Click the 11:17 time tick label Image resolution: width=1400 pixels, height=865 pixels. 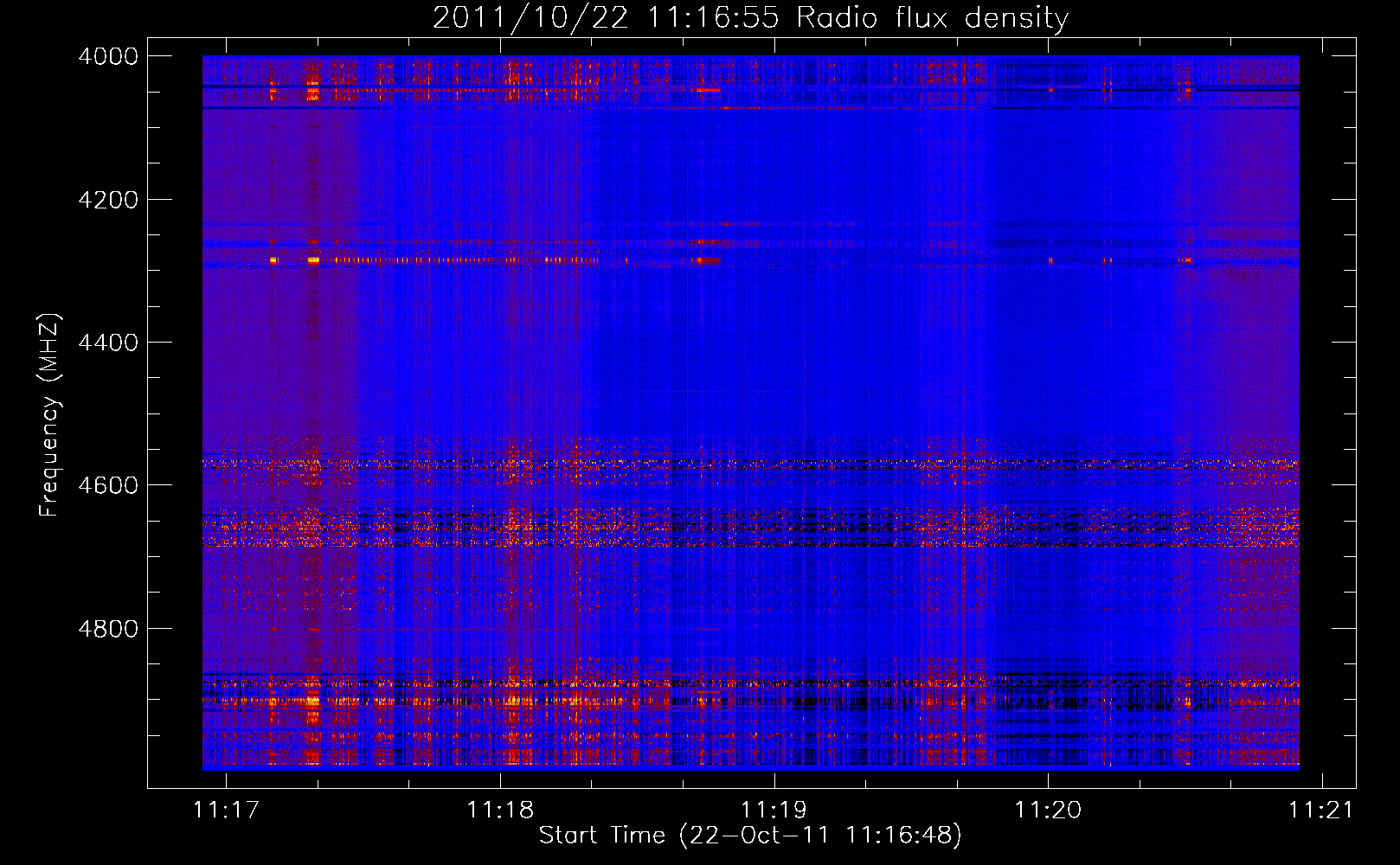pyautogui.click(x=226, y=810)
